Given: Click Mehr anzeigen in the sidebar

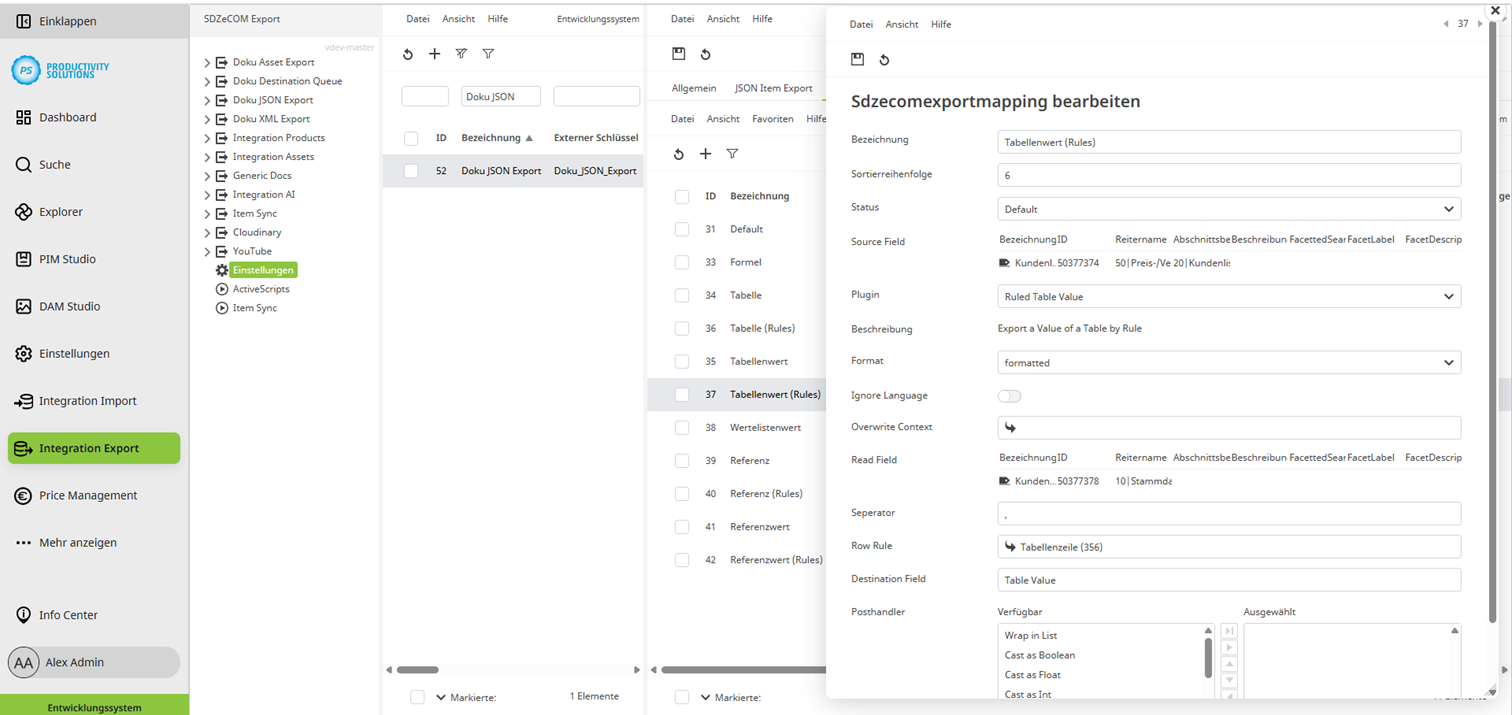Looking at the screenshot, I should (75, 542).
